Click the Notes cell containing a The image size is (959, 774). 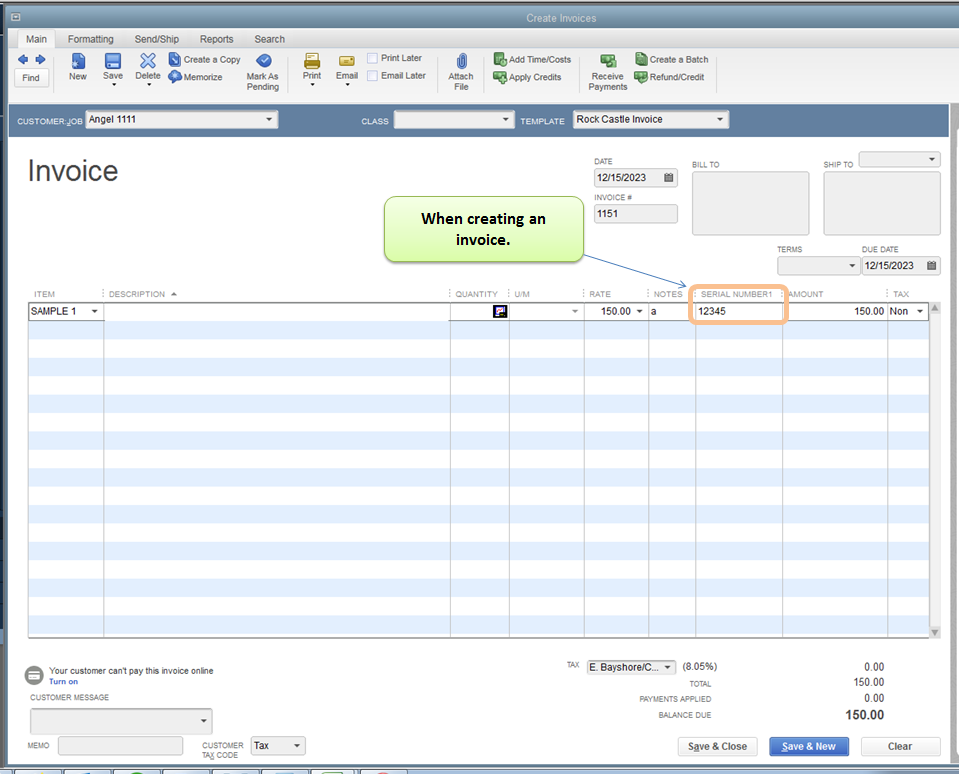pyautogui.click(x=672, y=311)
